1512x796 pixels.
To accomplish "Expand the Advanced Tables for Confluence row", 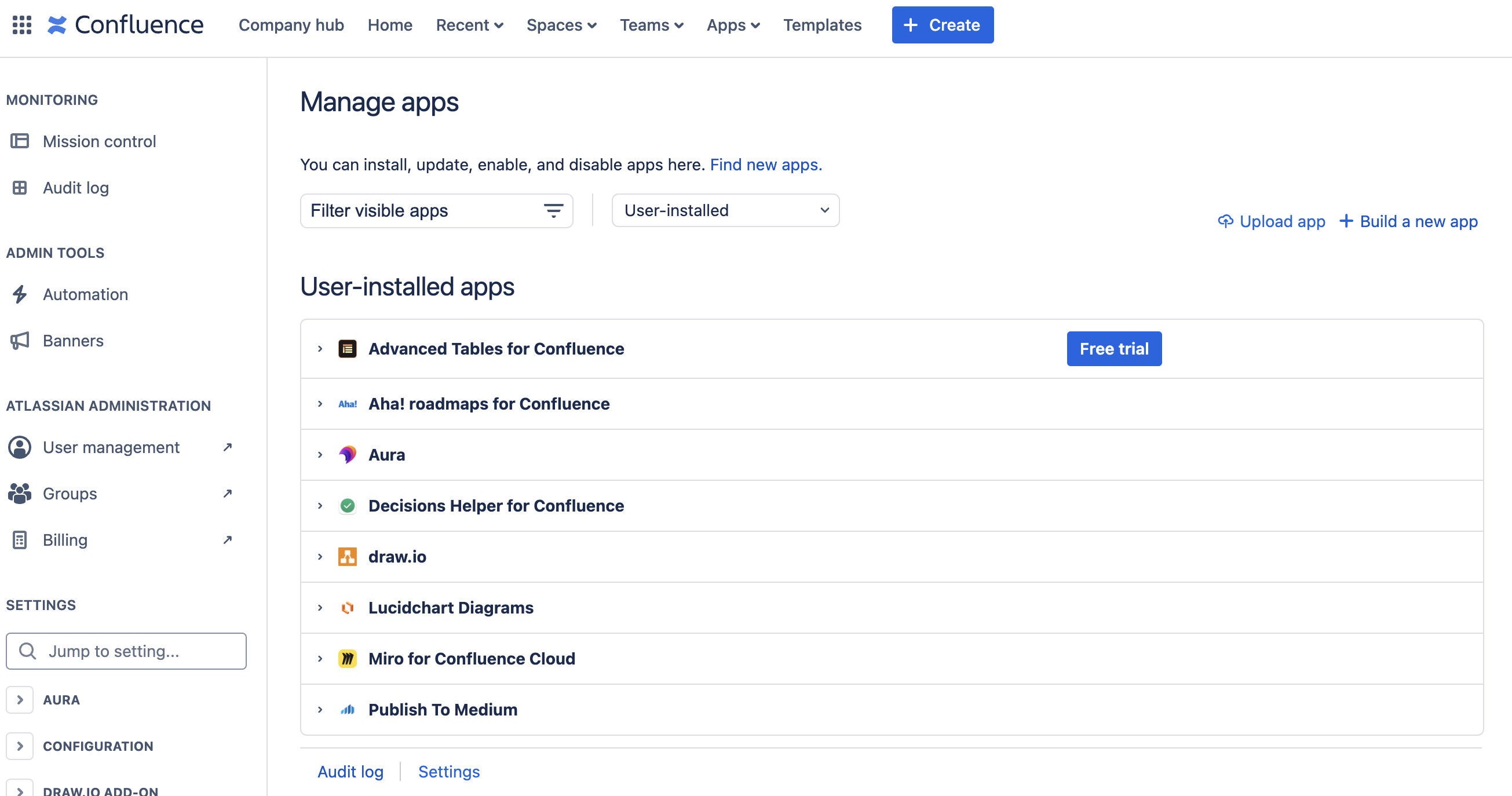I will coord(320,349).
